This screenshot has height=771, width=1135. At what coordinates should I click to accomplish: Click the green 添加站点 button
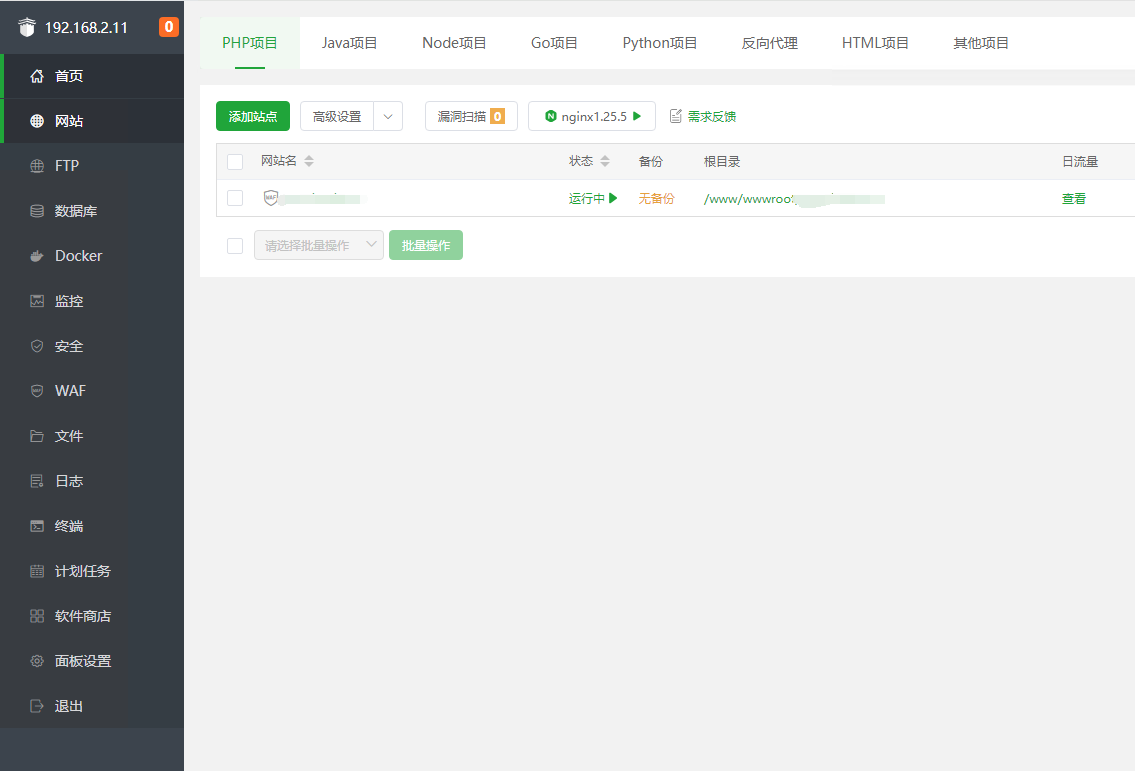[252, 116]
